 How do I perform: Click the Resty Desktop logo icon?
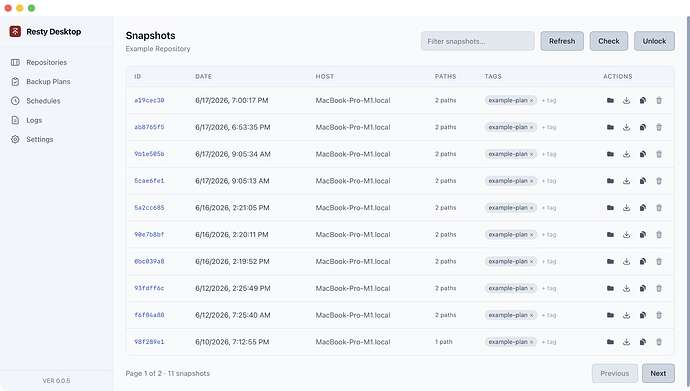tap(15, 31)
